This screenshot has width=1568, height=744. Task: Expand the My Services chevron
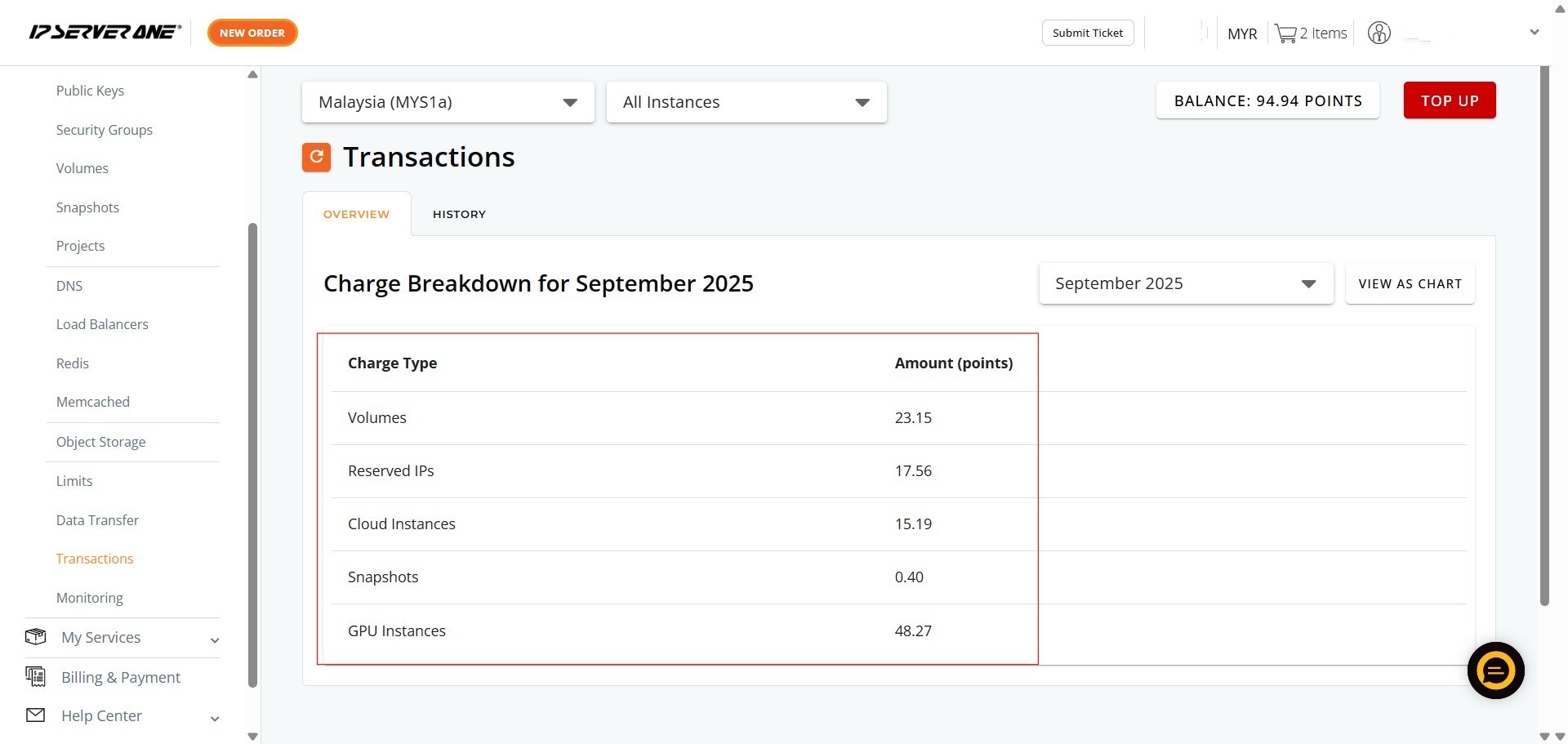215,640
